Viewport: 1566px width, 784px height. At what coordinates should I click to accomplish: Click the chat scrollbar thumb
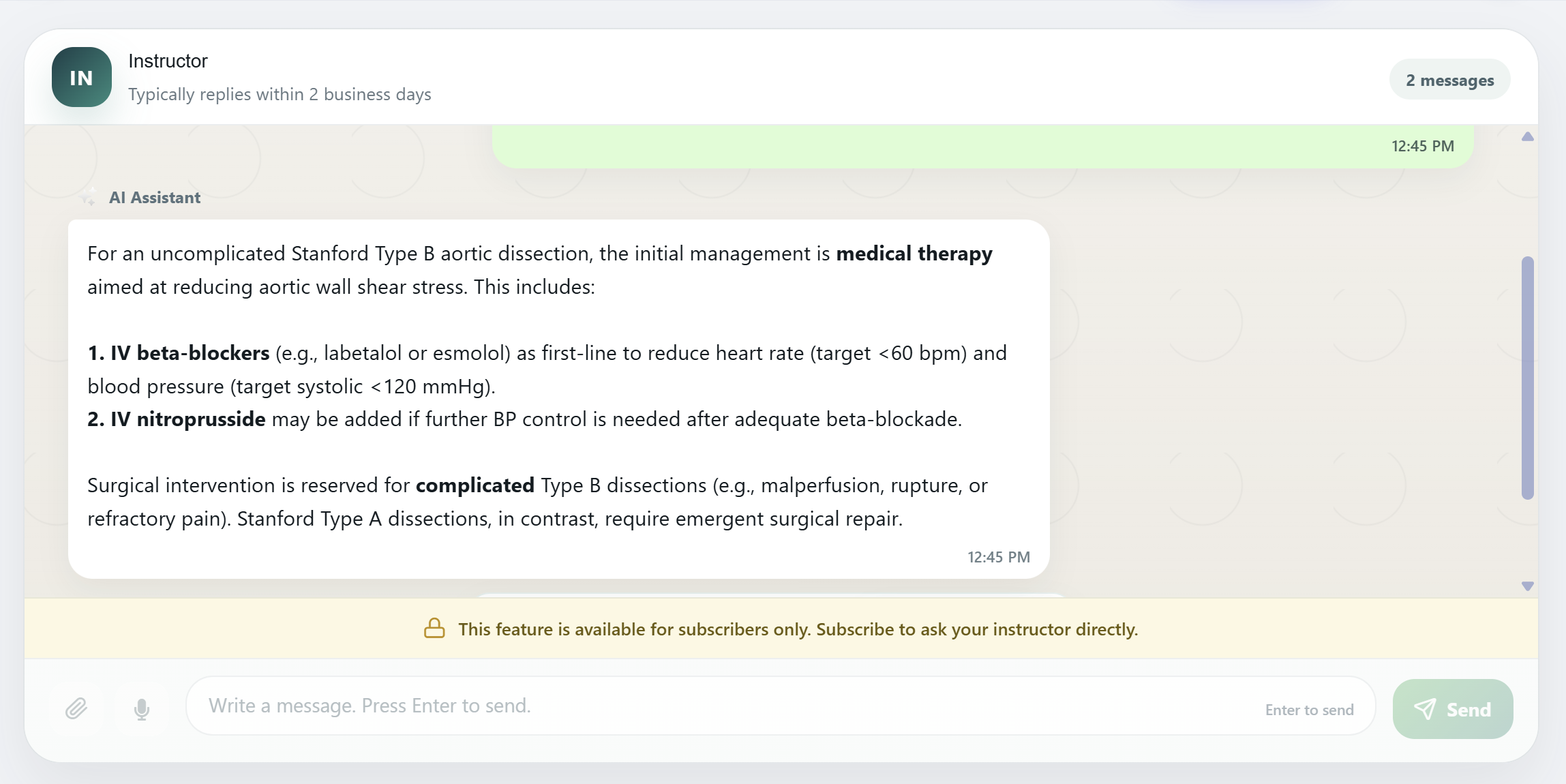tap(1528, 378)
